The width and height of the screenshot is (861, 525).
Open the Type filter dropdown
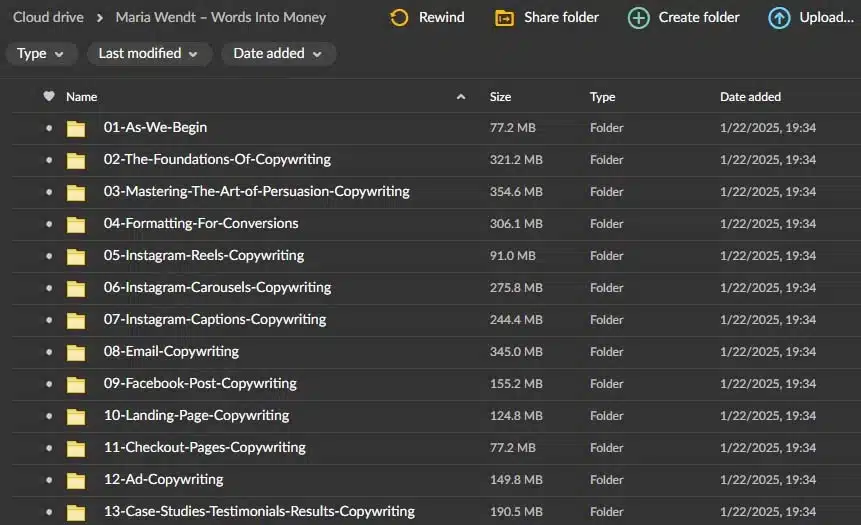click(41, 54)
